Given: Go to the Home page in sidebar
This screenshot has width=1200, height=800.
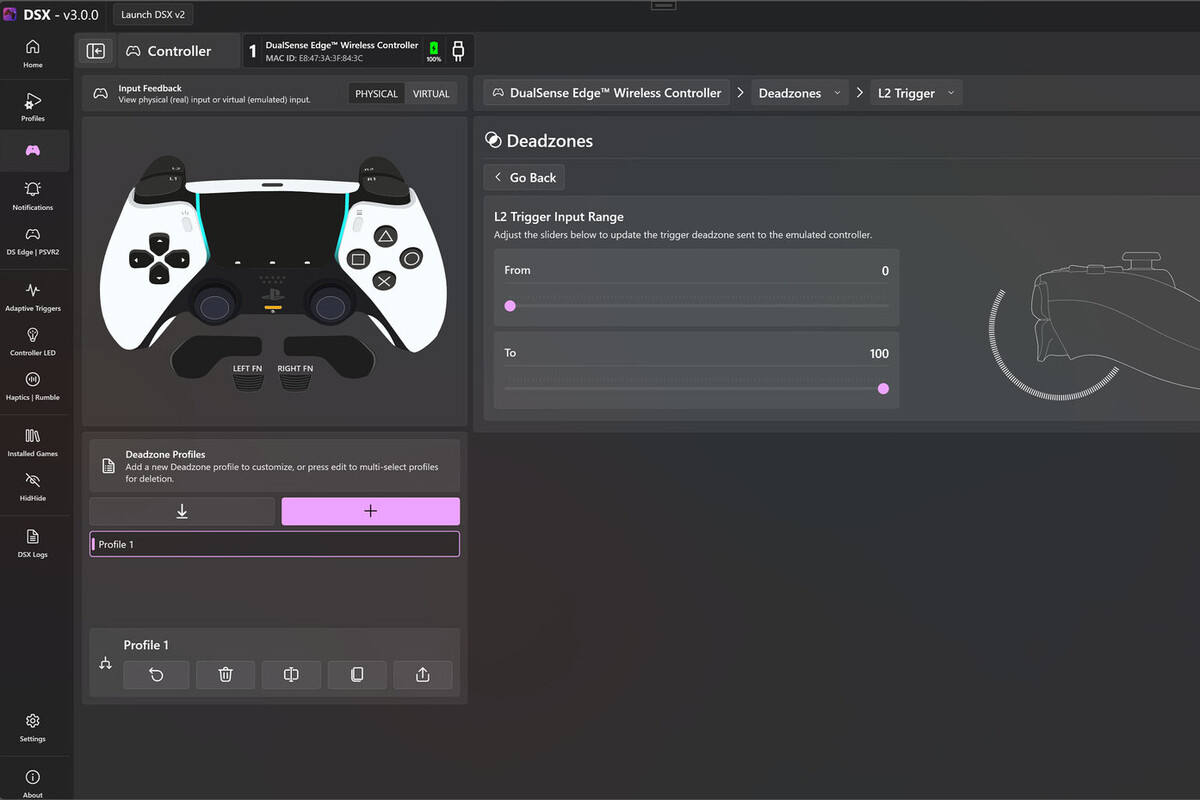Looking at the screenshot, I should click(x=33, y=53).
